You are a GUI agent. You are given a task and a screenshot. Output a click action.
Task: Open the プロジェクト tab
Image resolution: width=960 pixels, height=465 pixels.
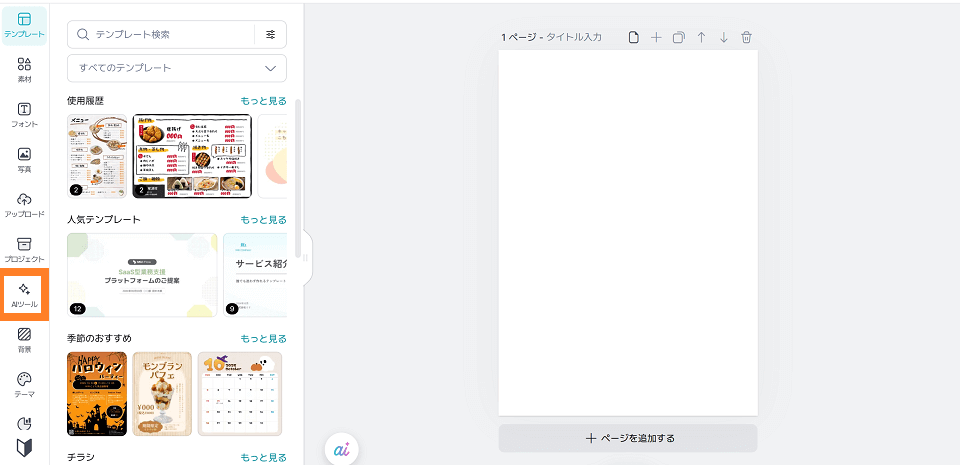24,249
